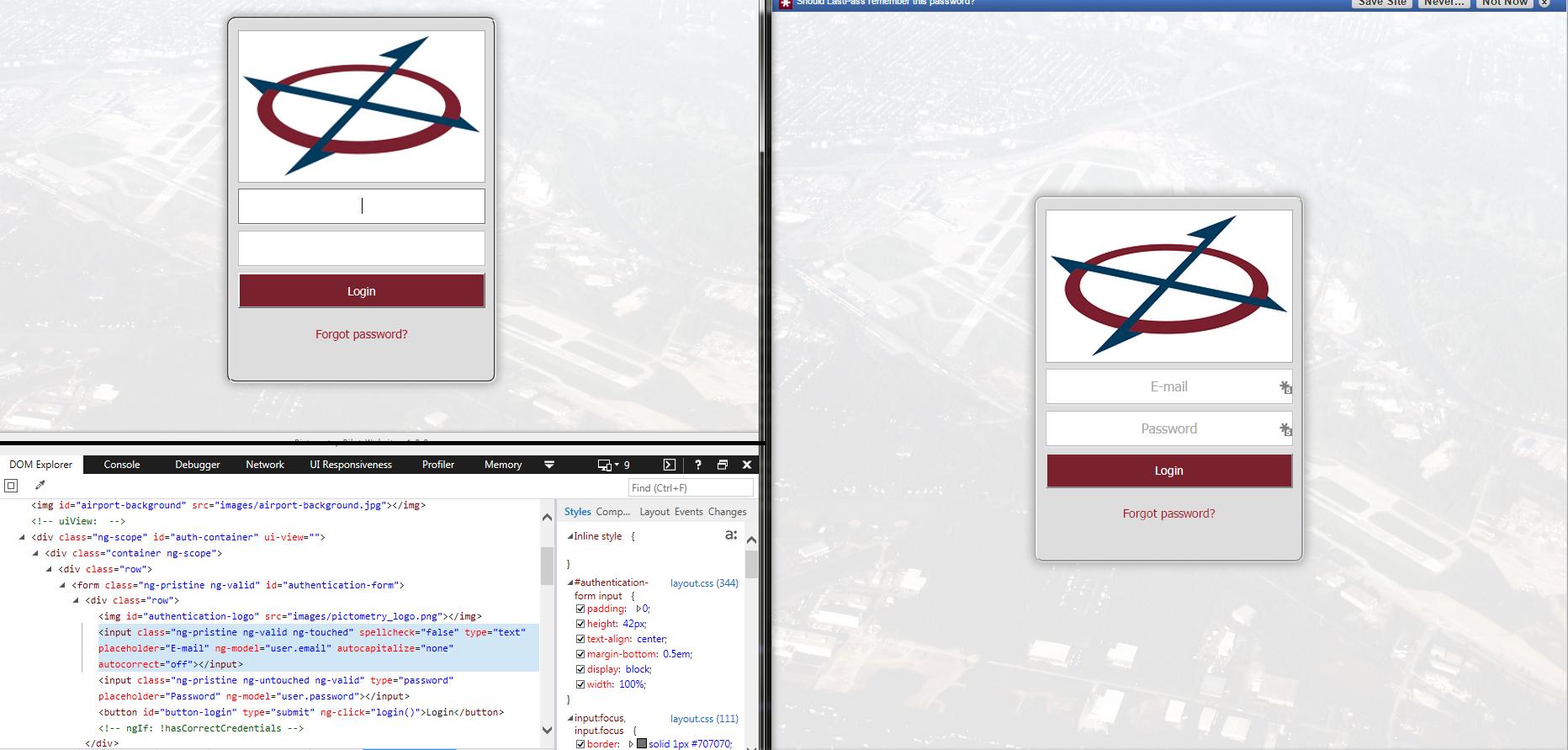Select the Styles pane tab
Screen dimensions: 1568x750
[x=578, y=512]
